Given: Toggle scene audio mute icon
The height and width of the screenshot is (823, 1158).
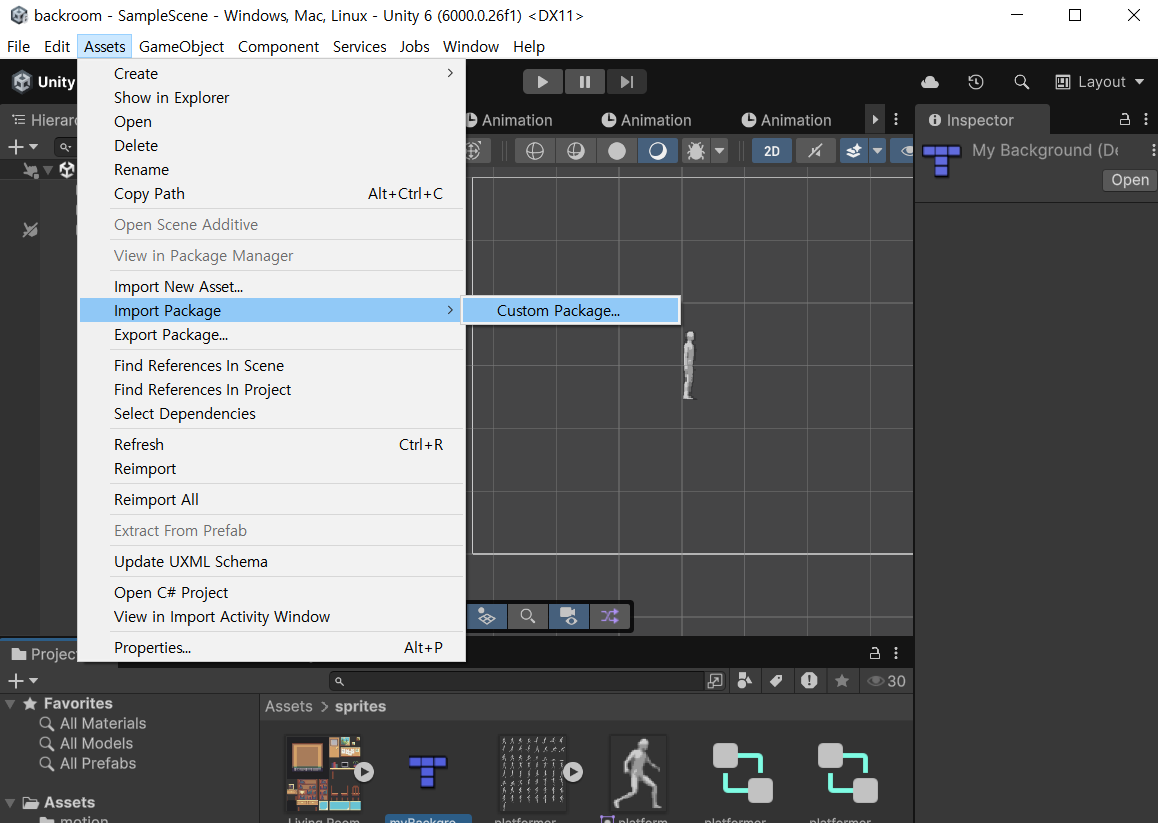Looking at the screenshot, I should pos(815,151).
